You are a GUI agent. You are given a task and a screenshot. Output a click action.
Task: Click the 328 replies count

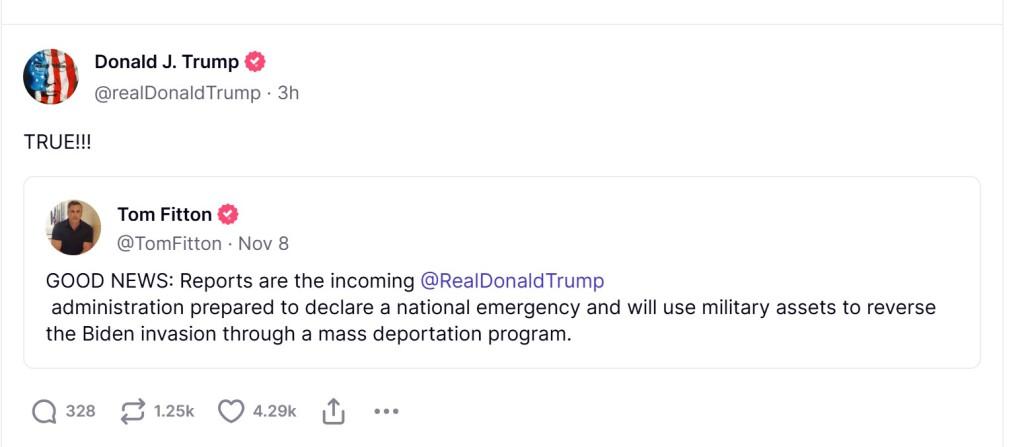[x=81, y=411]
